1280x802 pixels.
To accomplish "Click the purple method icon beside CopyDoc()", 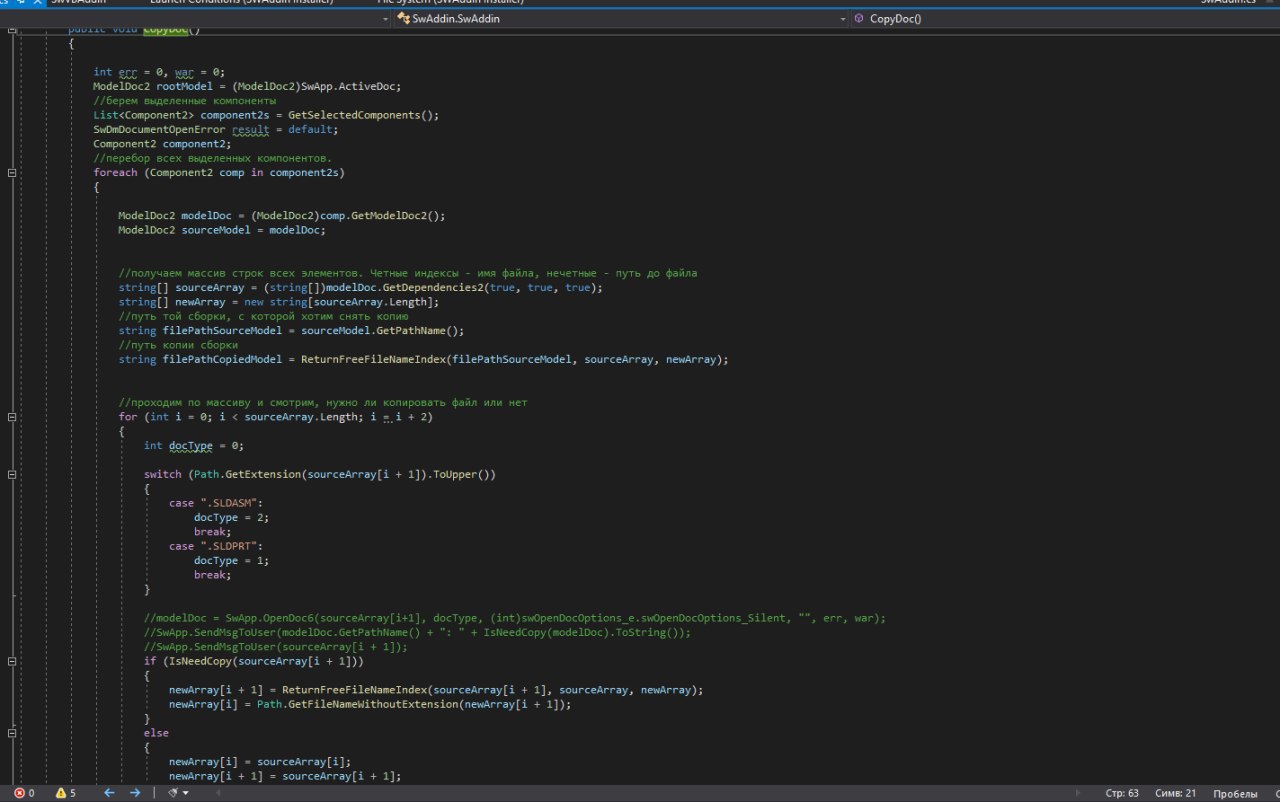I will 860,18.
